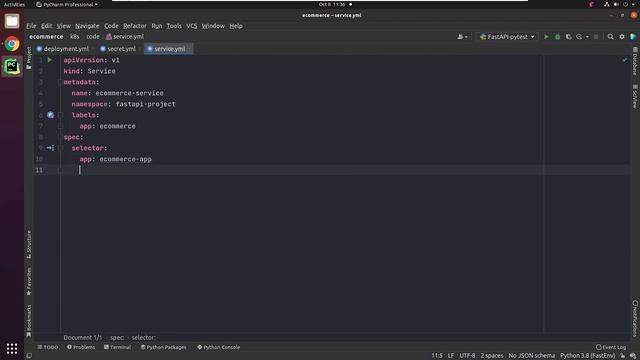This screenshot has width=640, height=360.
Task: Toggle the Bookmarks tool window
Action: [29, 321]
